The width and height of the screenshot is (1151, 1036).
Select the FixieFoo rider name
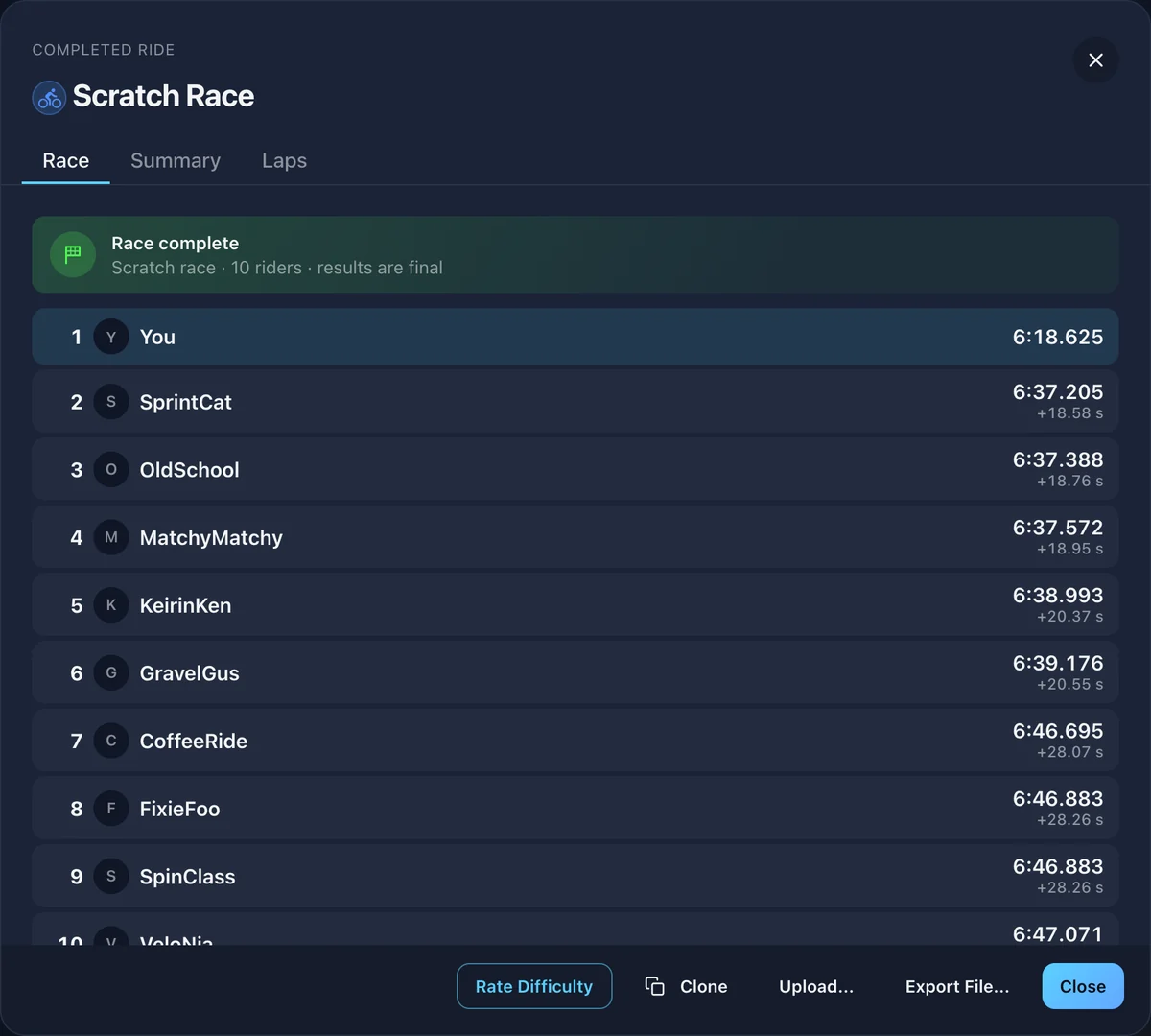(180, 809)
